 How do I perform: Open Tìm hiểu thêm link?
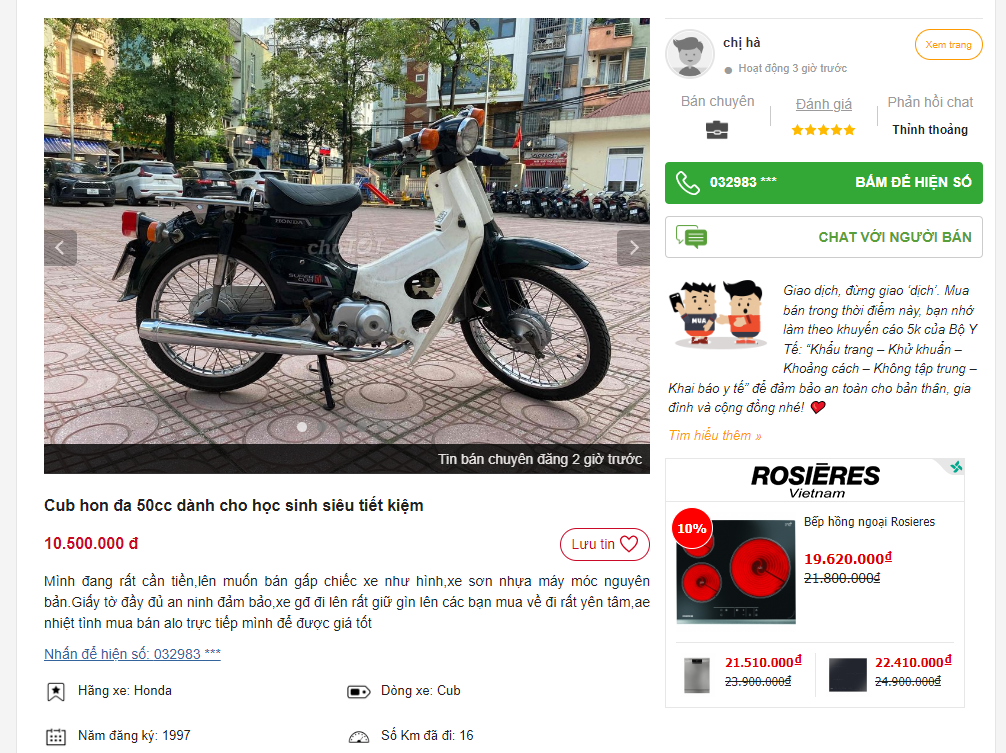[715, 436]
